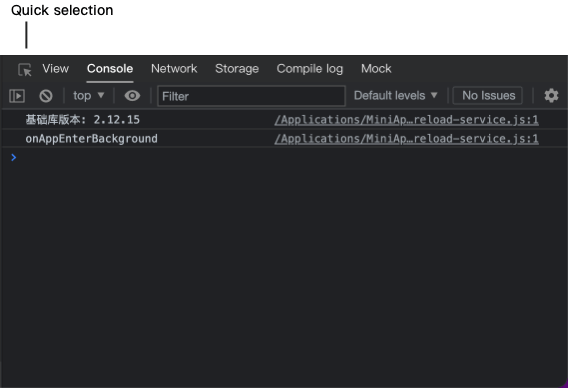Open the Default levels dropdown
Image resolution: width=568 pixels, height=388 pixels.
(396, 96)
